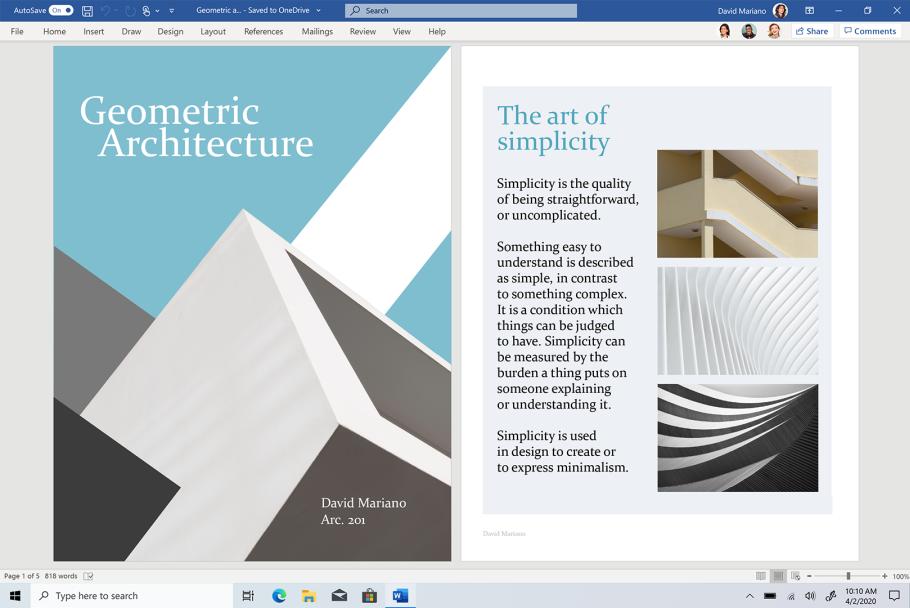Click the Redo icon
This screenshot has width=910, height=608.
(130, 10)
